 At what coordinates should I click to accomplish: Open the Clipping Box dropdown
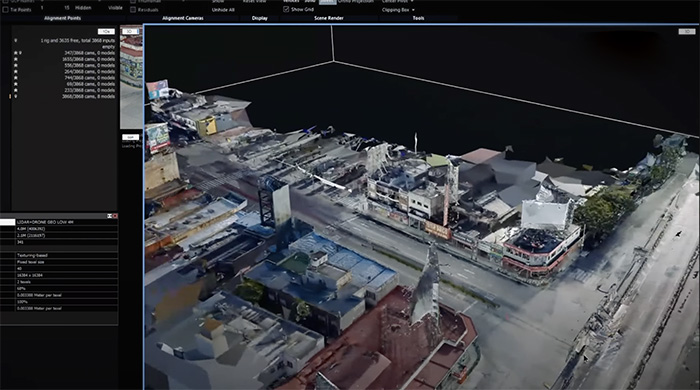(398, 10)
